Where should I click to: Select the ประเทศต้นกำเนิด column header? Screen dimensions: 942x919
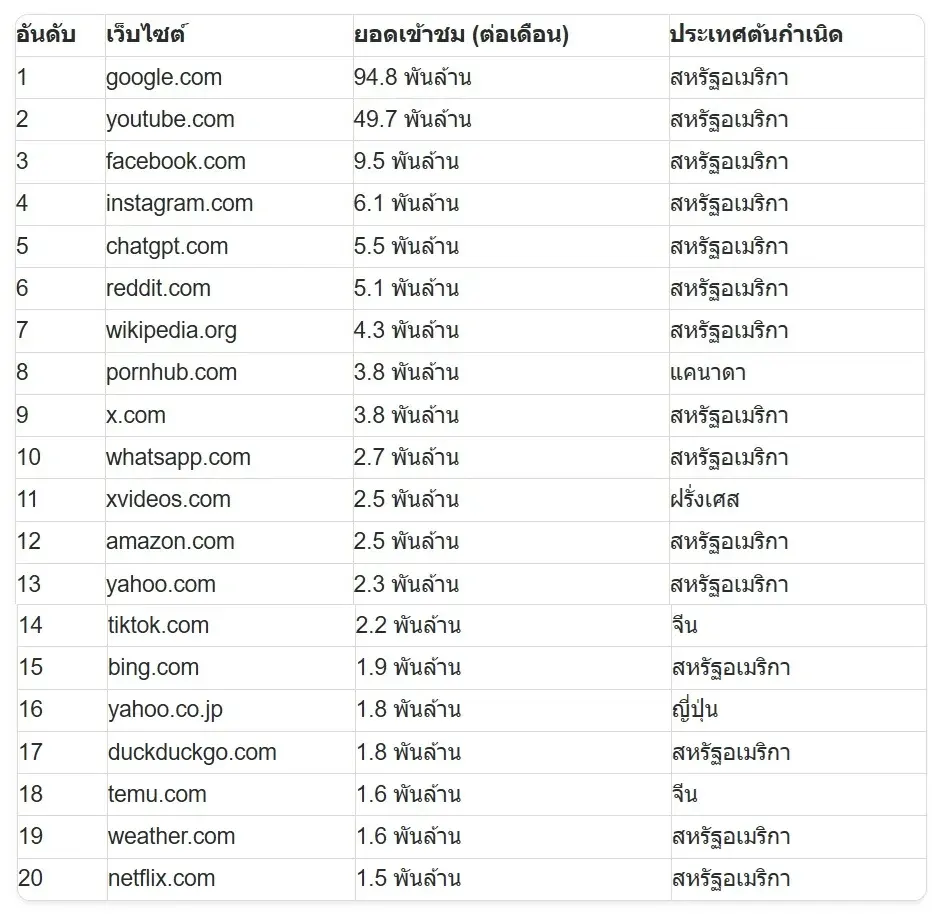[x=756, y=35]
